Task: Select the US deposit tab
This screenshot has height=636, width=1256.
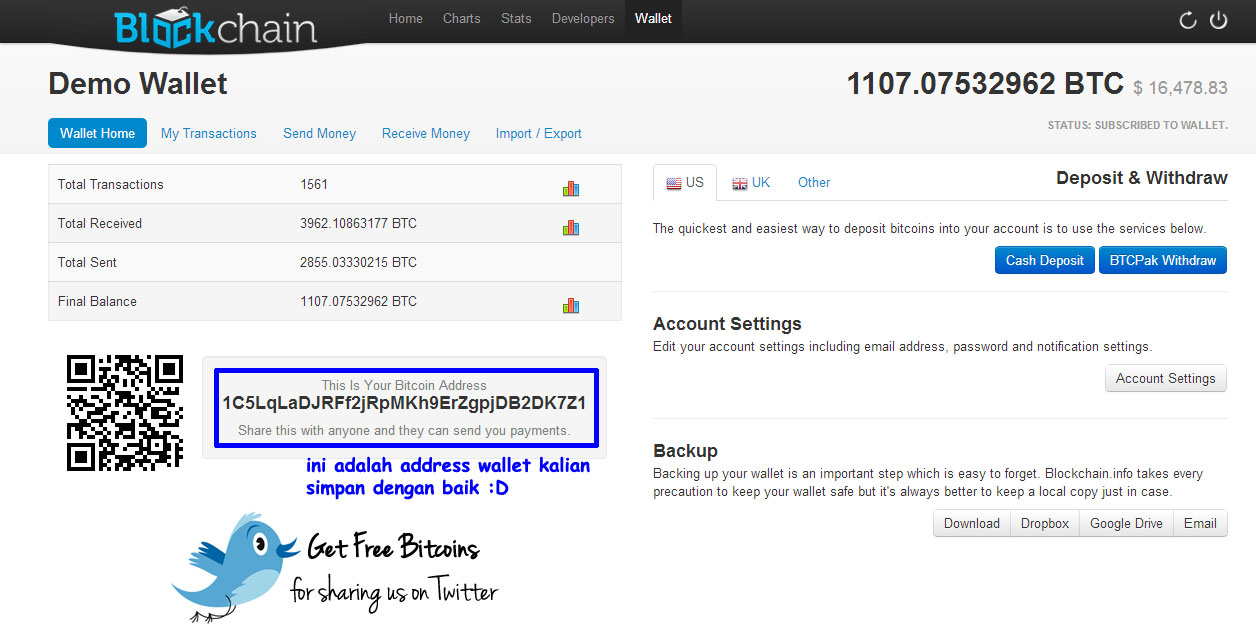Action: (x=686, y=182)
